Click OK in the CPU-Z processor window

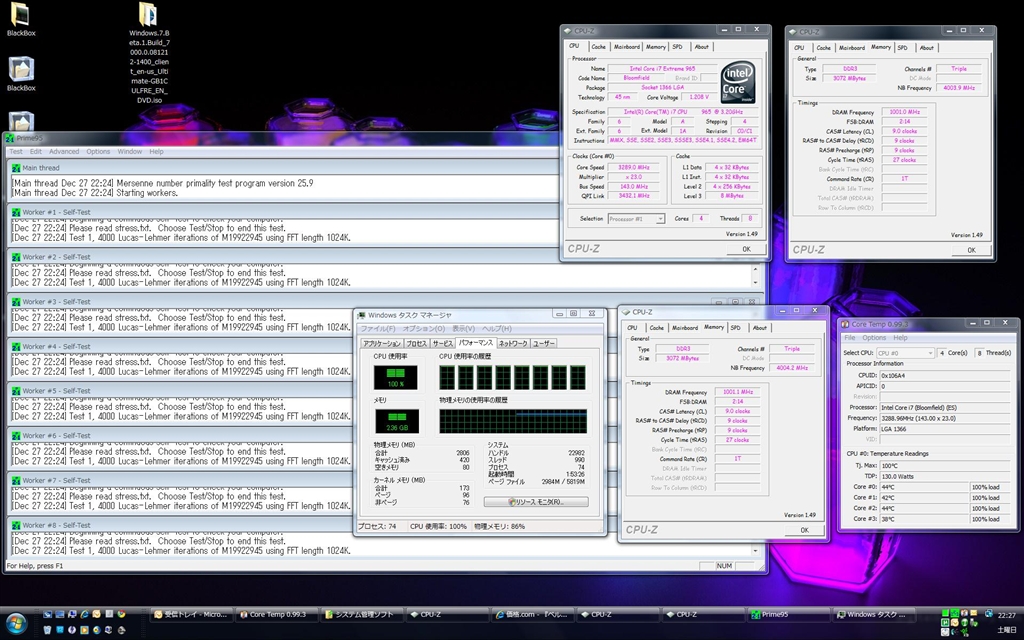[x=745, y=249]
